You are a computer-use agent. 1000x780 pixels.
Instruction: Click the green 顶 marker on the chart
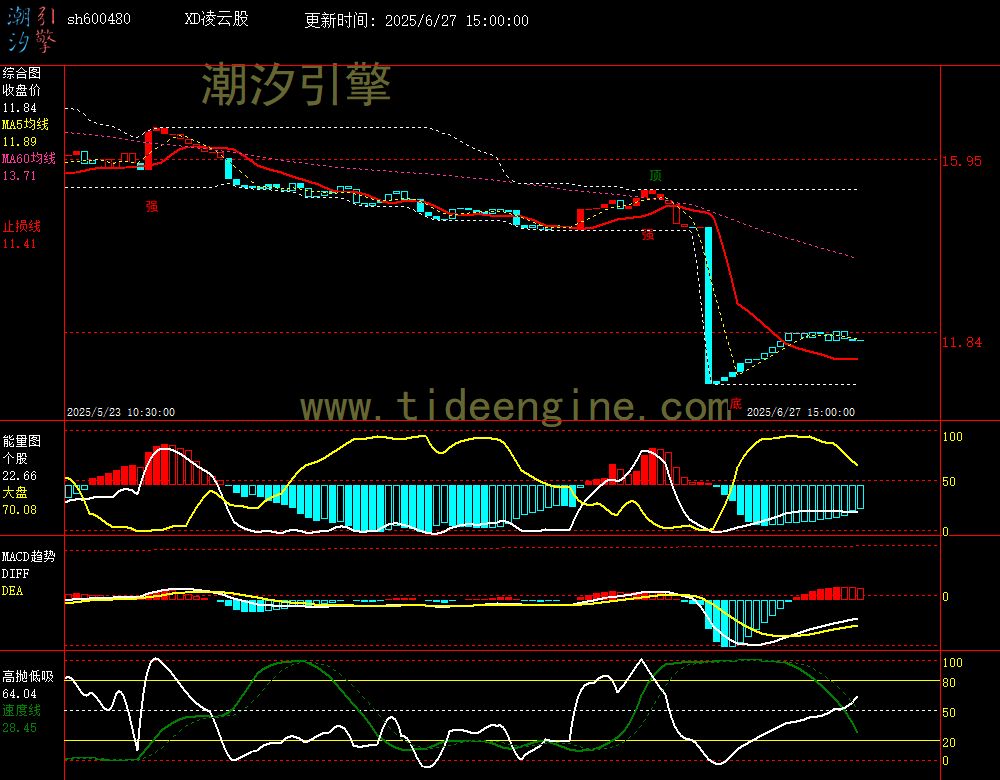pos(656,175)
